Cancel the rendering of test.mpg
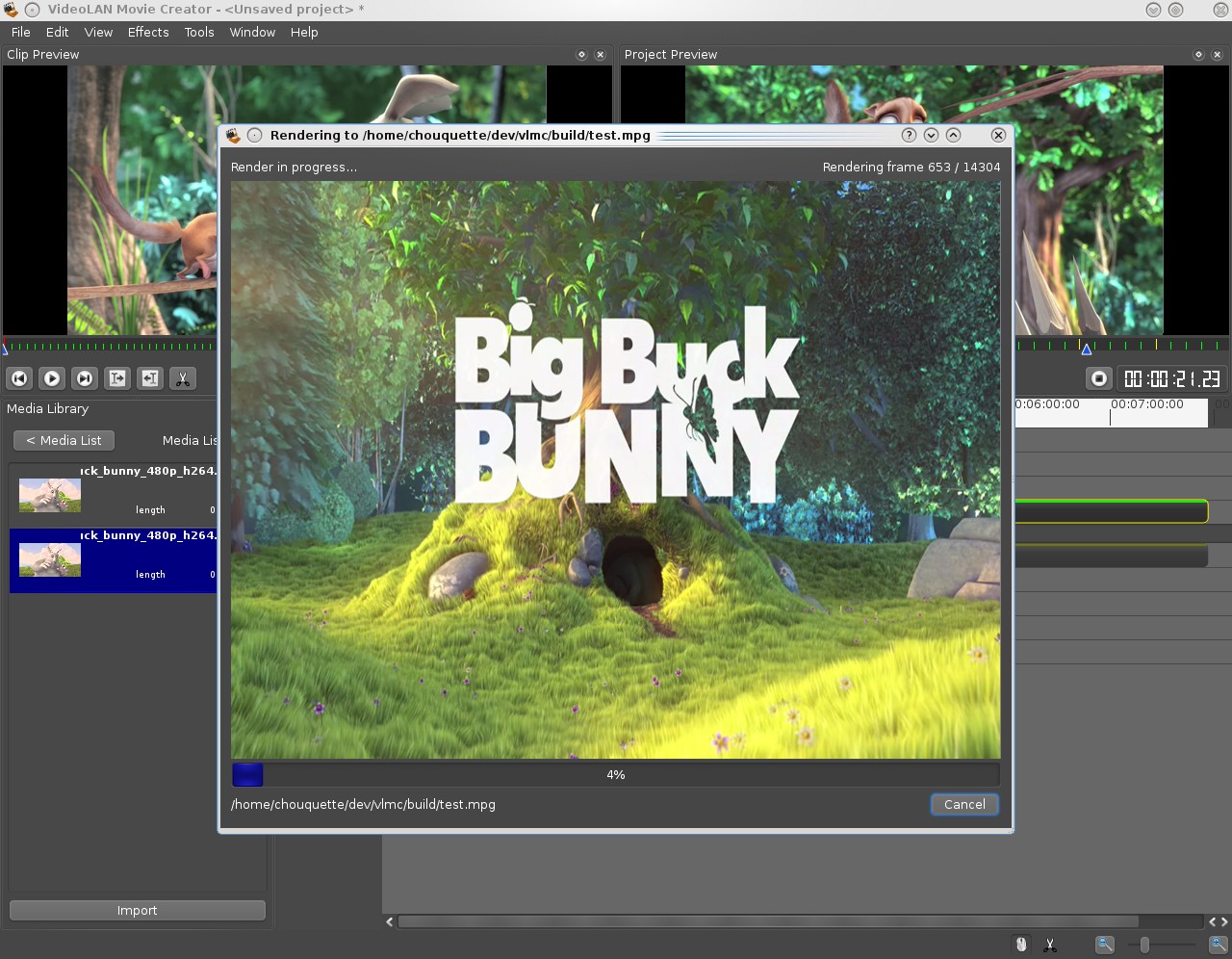Screen dimensions: 1232x959 click(x=964, y=804)
